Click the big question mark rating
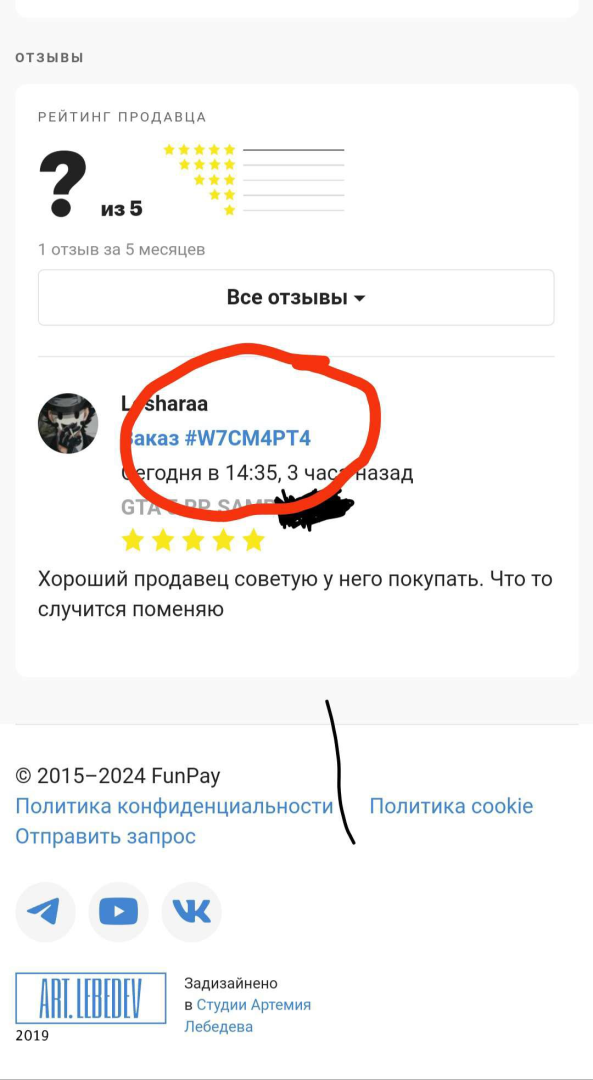 coord(63,183)
